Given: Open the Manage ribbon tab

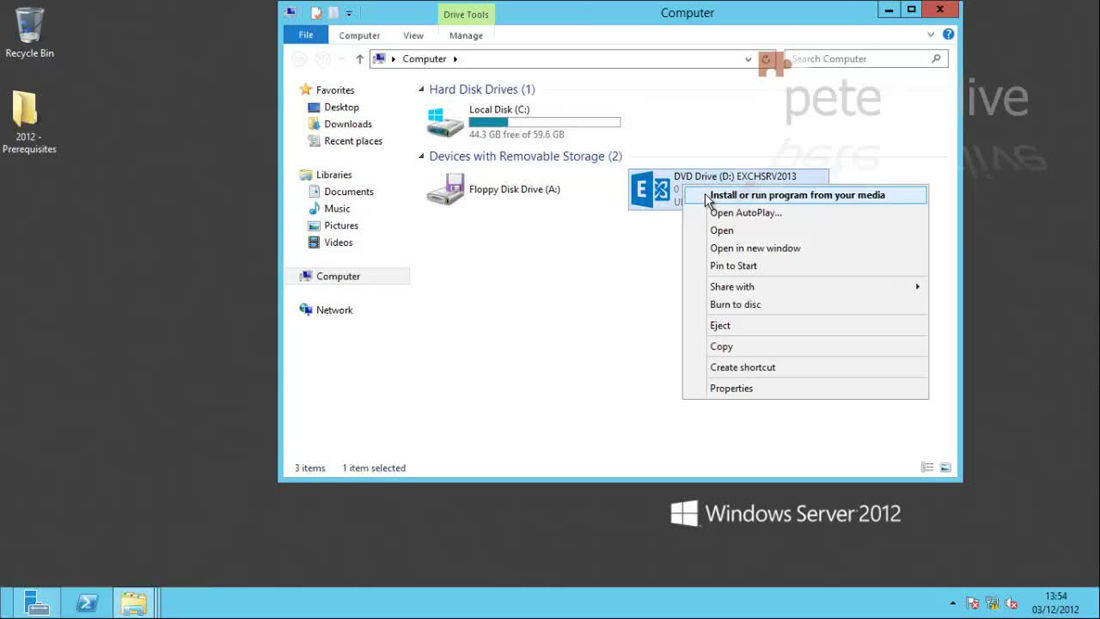Looking at the screenshot, I should pos(466,35).
